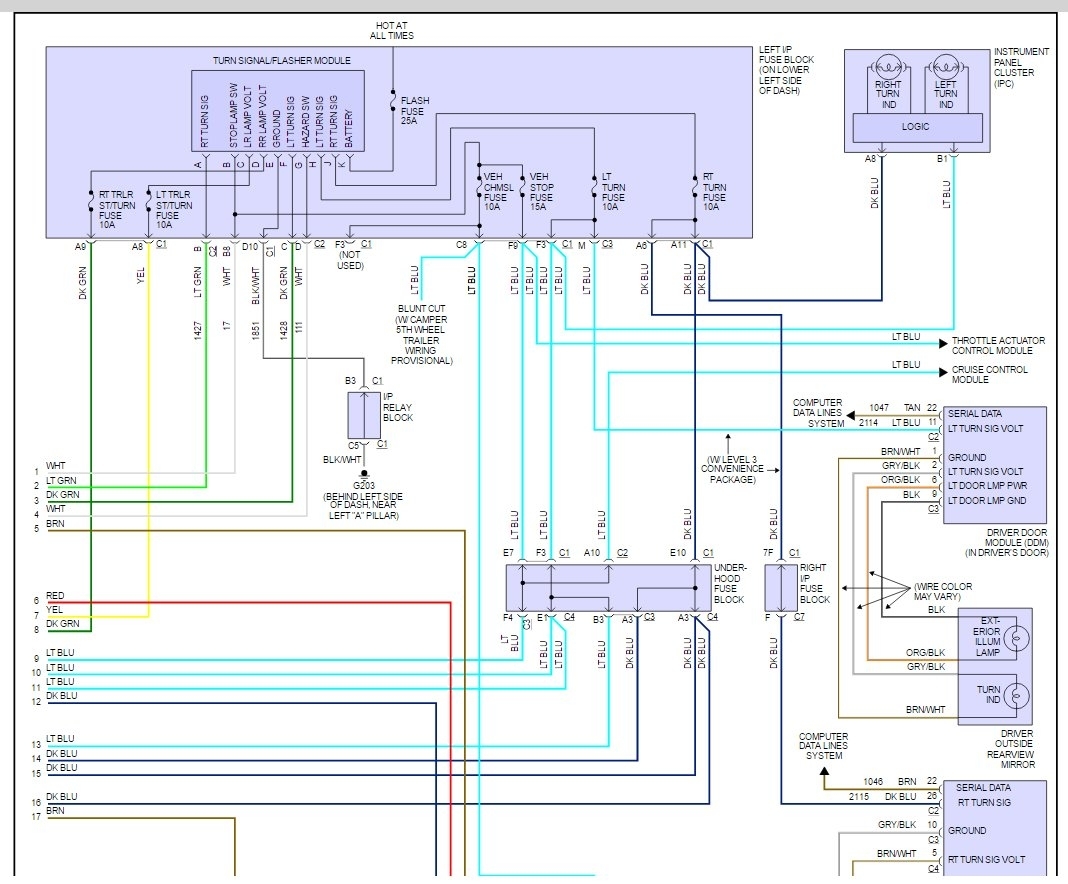Click the Blunt Cut wiring note
This screenshot has width=1068, height=884.
(x=421, y=334)
